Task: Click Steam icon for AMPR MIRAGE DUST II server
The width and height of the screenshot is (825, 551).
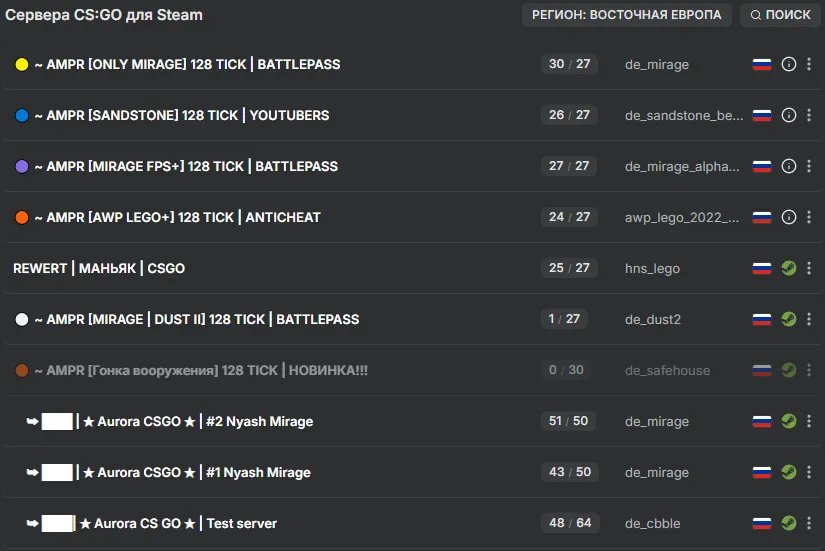Action: pyautogui.click(x=788, y=319)
